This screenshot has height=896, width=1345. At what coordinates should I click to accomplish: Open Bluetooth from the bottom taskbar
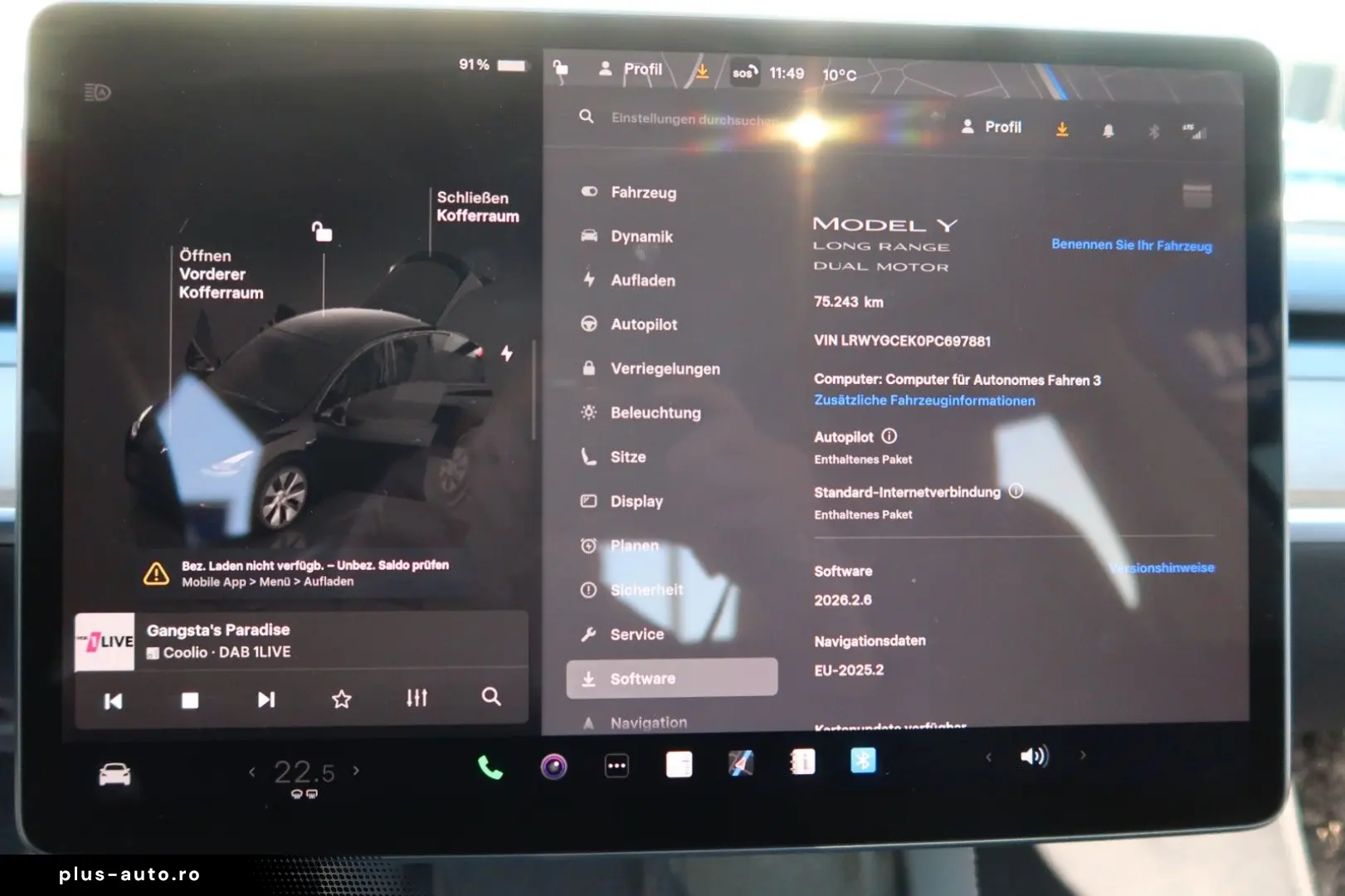tap(863, 759)
